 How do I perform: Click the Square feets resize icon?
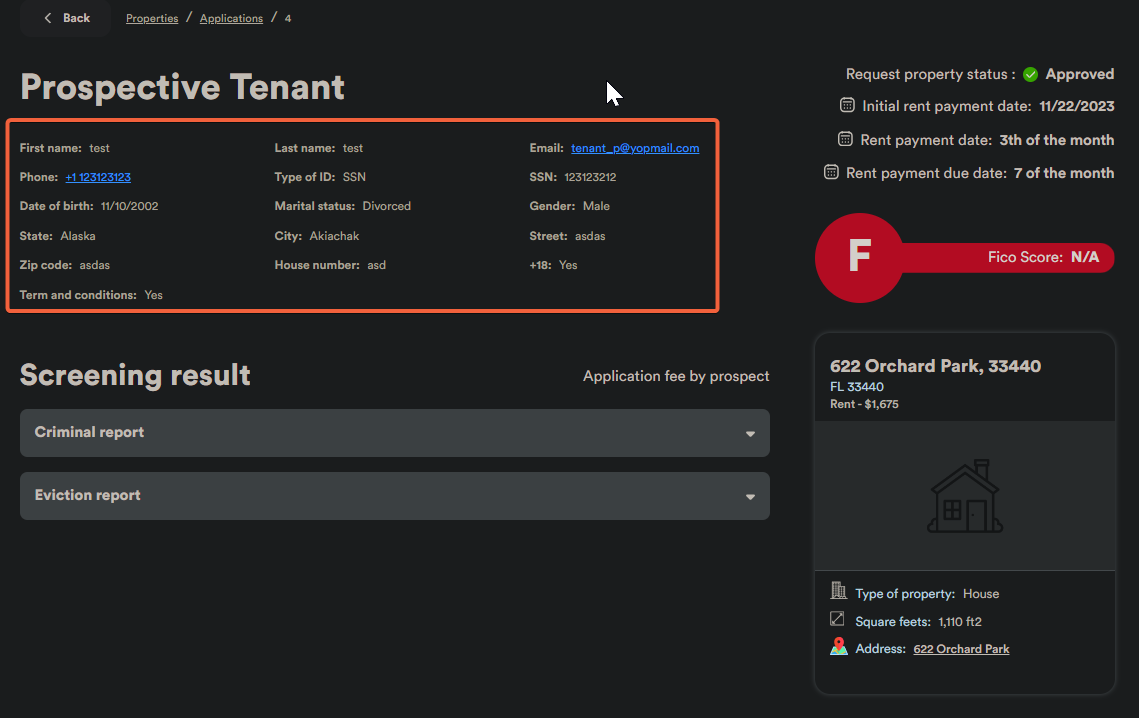(838, 621)
